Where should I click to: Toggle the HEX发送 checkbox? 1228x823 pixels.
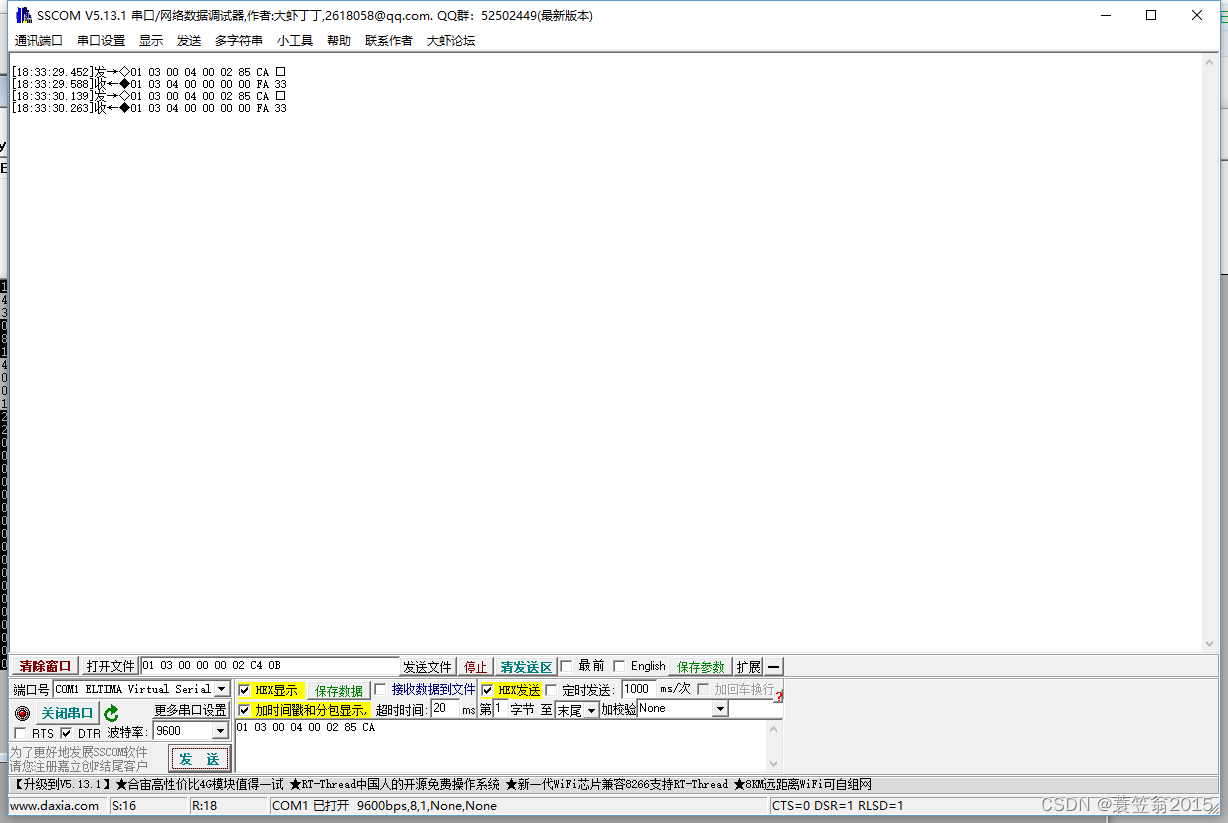tap(487, 690)
